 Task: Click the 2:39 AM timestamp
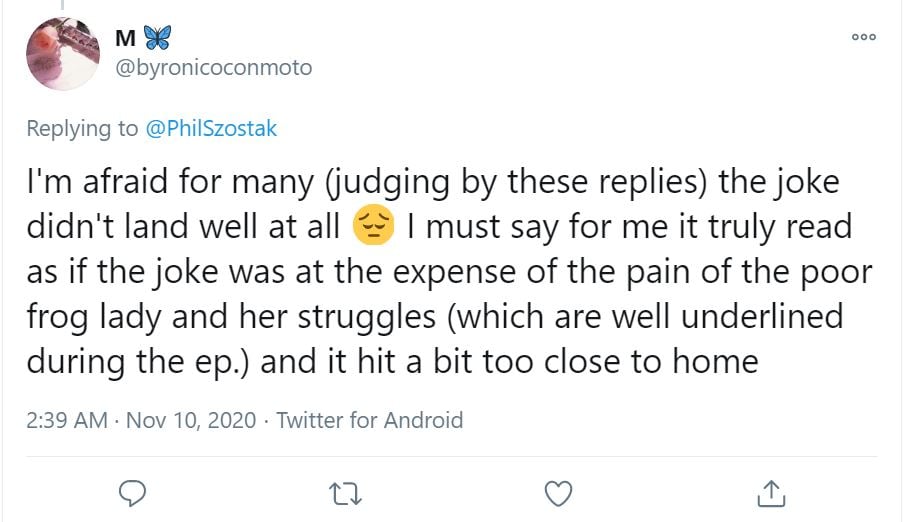(67, 420)
